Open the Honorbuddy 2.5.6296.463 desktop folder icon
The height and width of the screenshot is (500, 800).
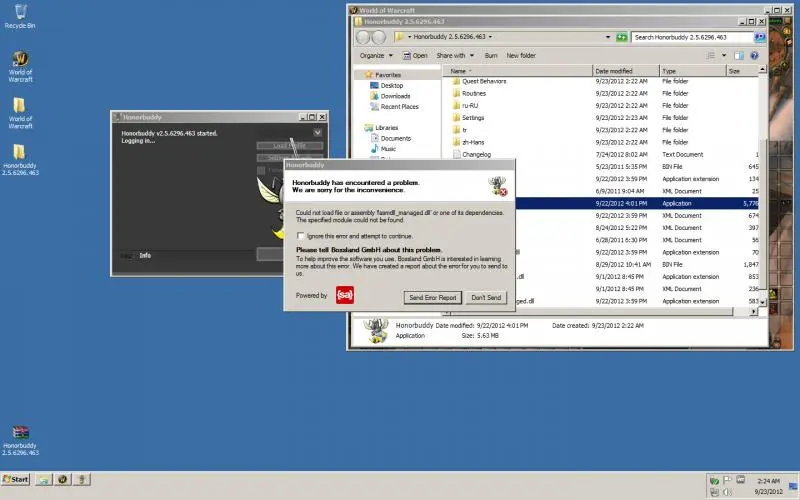pyautogui.click(x=20, y=160)
